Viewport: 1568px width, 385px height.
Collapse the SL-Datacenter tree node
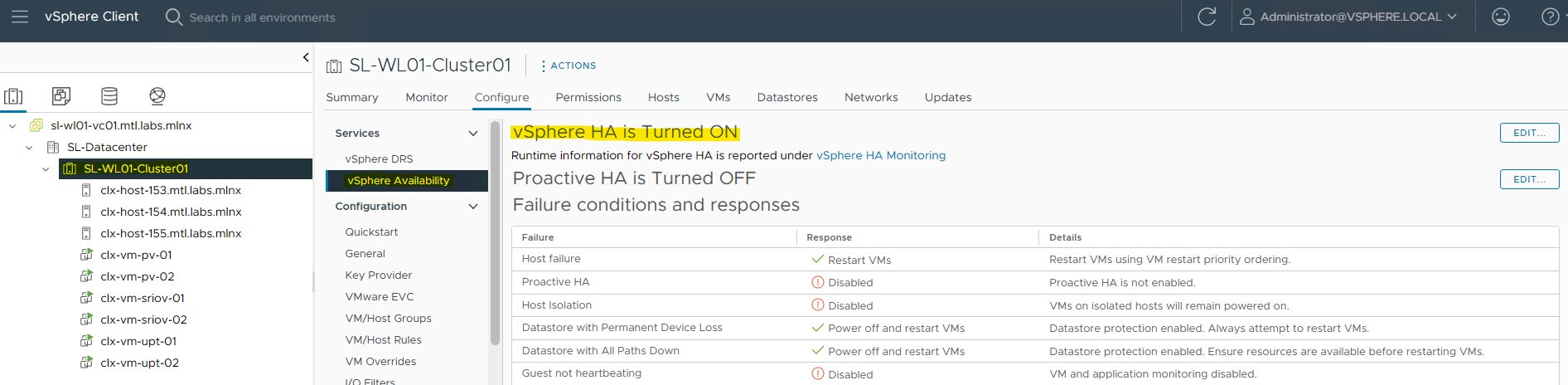(x=29, y=148)
